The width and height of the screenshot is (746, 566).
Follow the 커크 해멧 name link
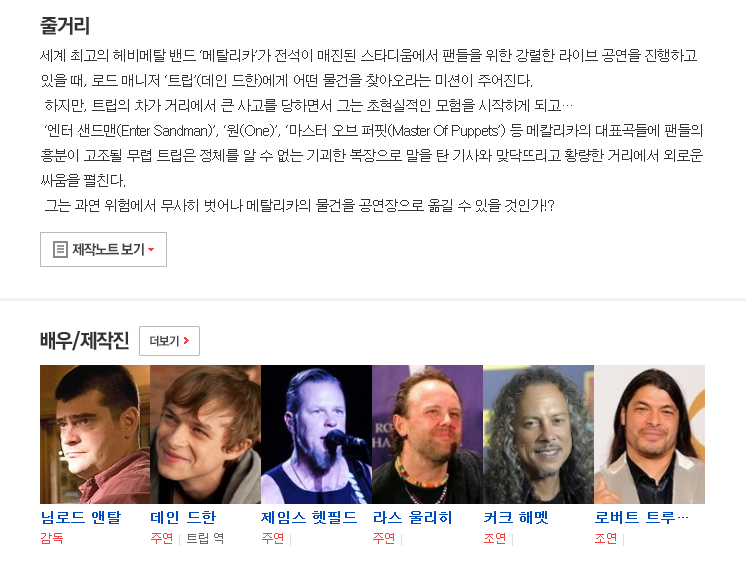[x=516, y=517]
